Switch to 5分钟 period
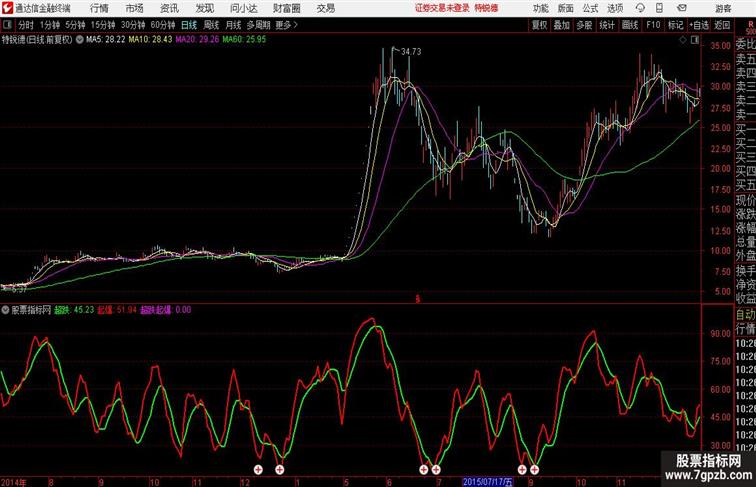Image resolution: width=756 pixels, height=487 pixels. (x=75, y=25)
